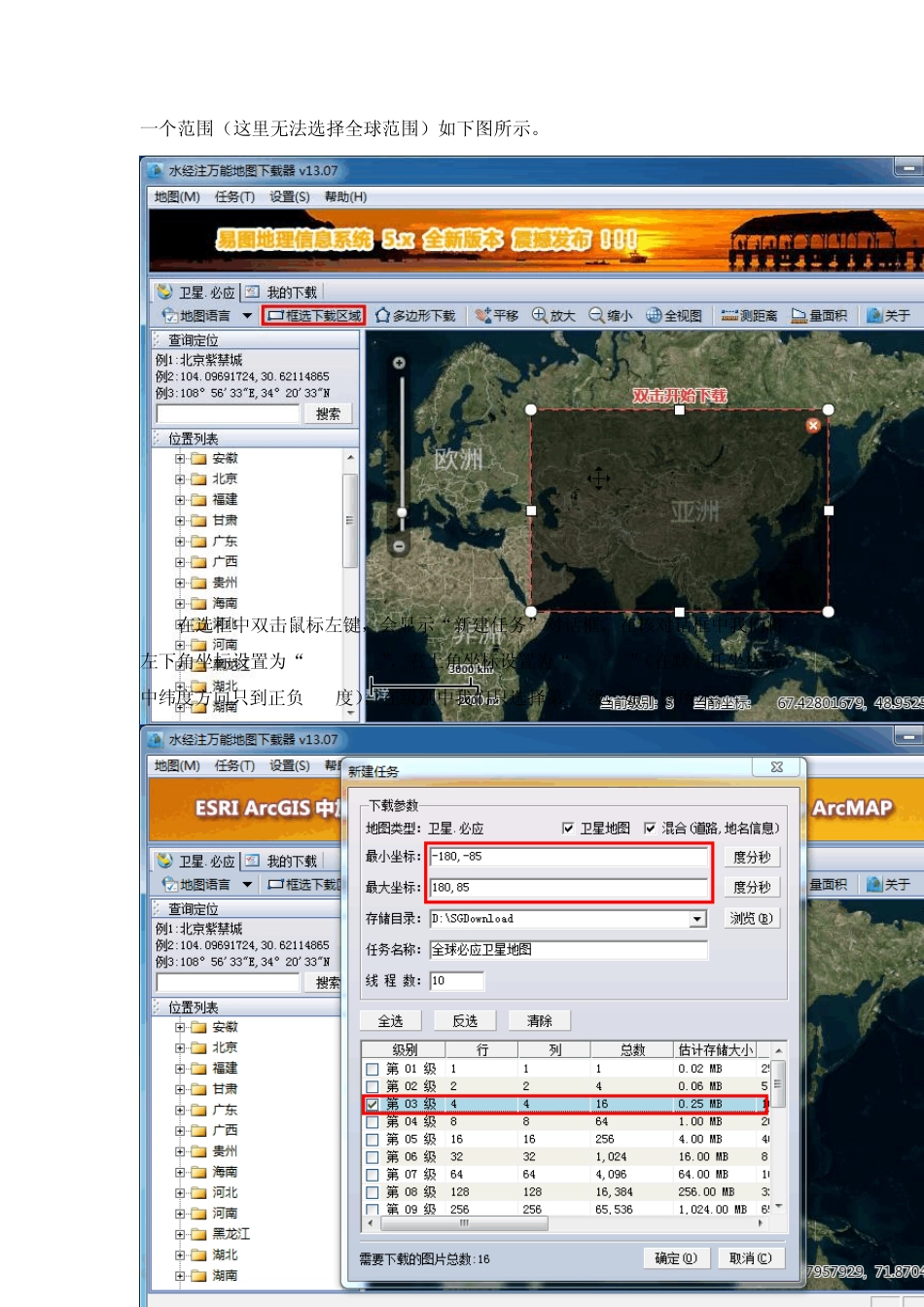This screenshot has width=924, height=1307.
Task: Check the 第 04 级 level checkbox
Action: pyautogui.click(x=373, y=1122)
